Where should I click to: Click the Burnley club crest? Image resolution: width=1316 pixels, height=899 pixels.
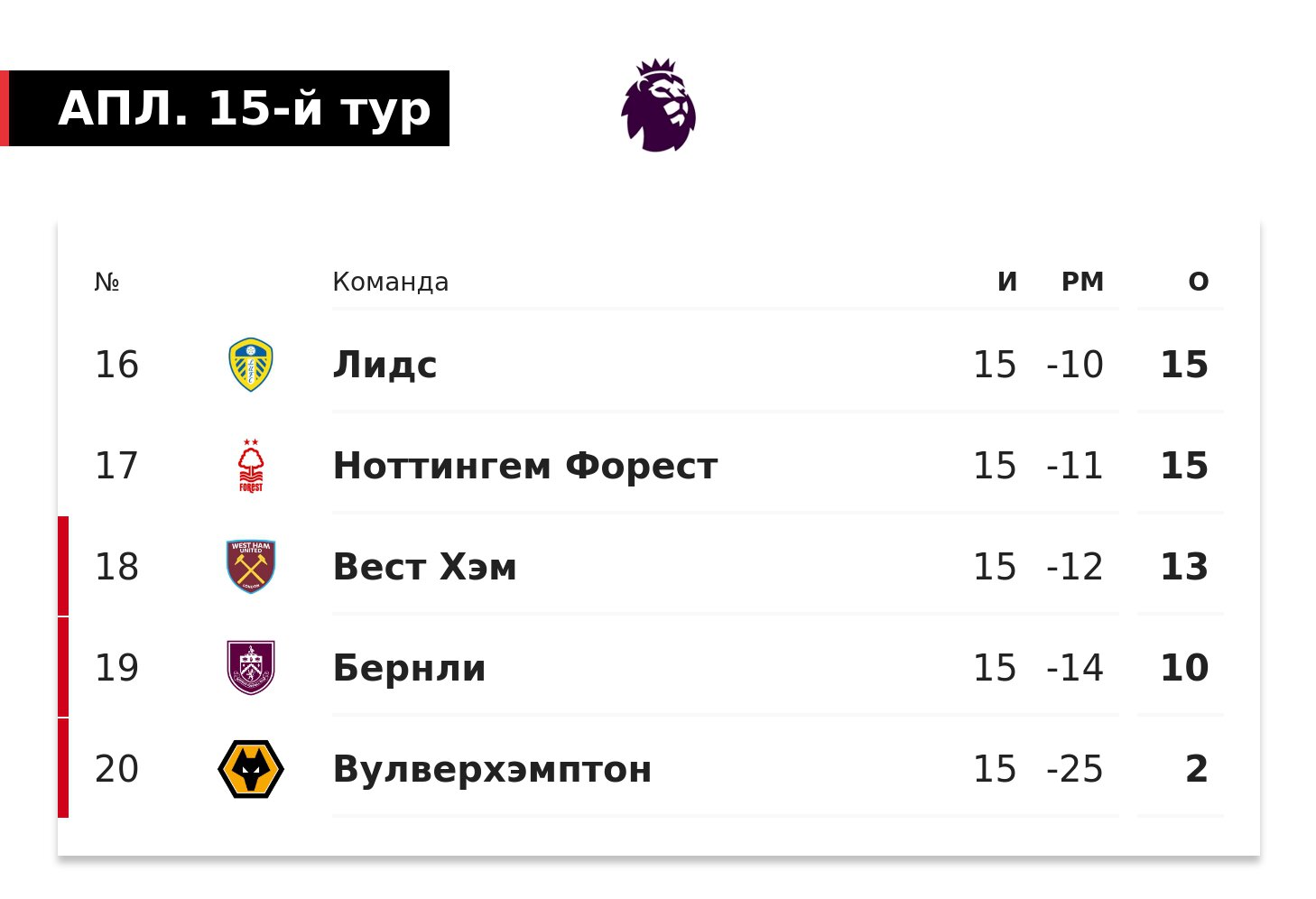[x=251, y=668]
